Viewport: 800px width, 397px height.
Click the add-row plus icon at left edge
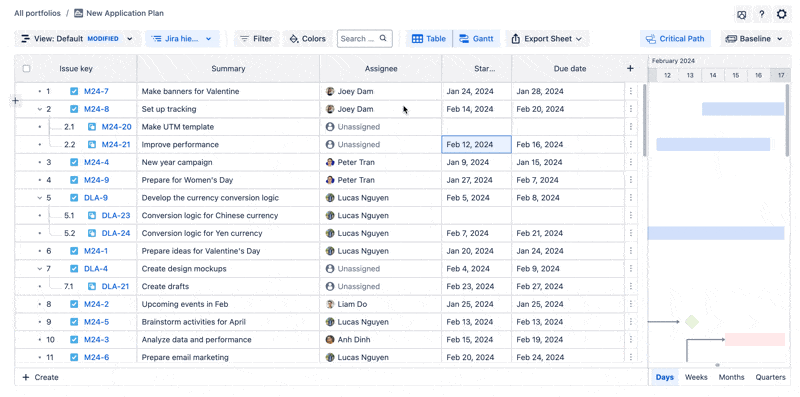pyautogui.click(x=15, y=101)
